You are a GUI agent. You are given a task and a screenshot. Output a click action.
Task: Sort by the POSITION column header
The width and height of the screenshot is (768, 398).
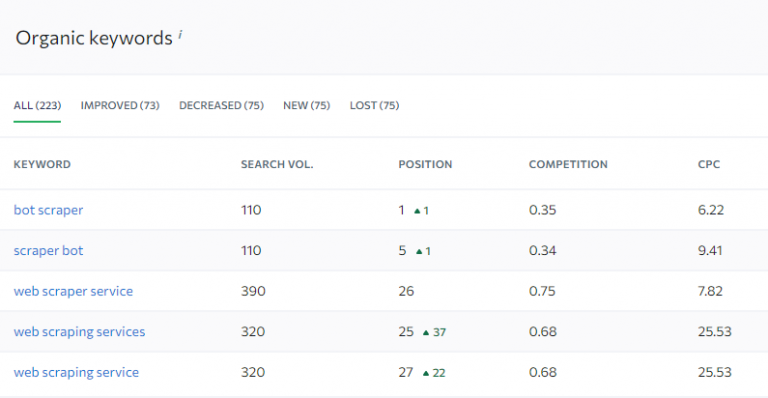pos(425,164)
